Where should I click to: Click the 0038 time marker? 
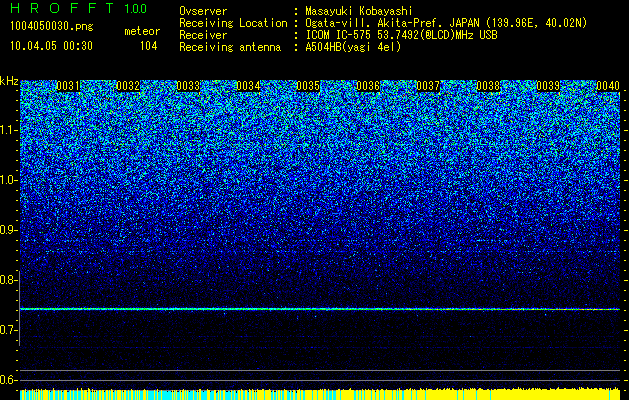coord(488,86)
